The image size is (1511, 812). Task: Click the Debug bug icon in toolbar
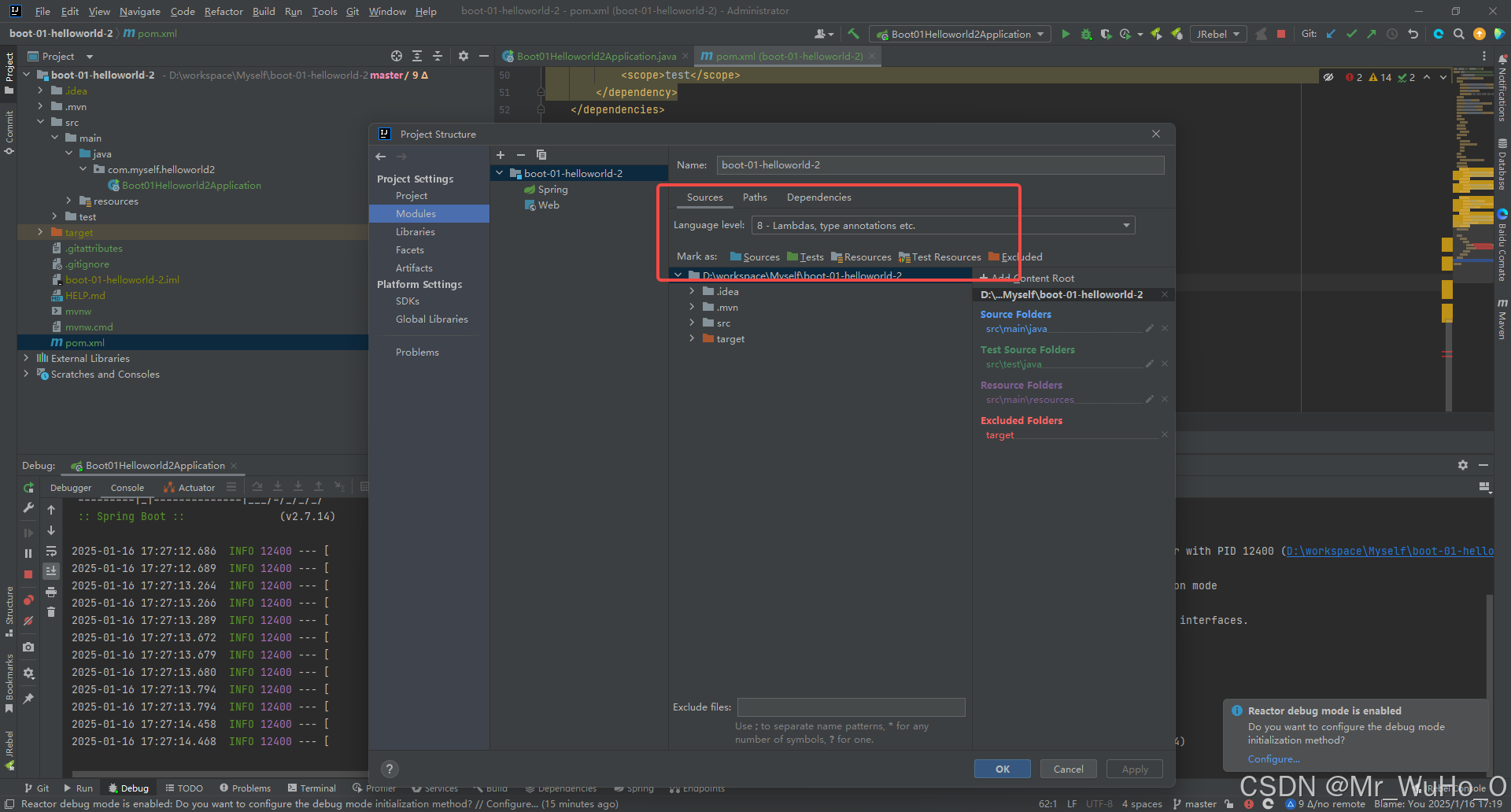click(1086, 34)
